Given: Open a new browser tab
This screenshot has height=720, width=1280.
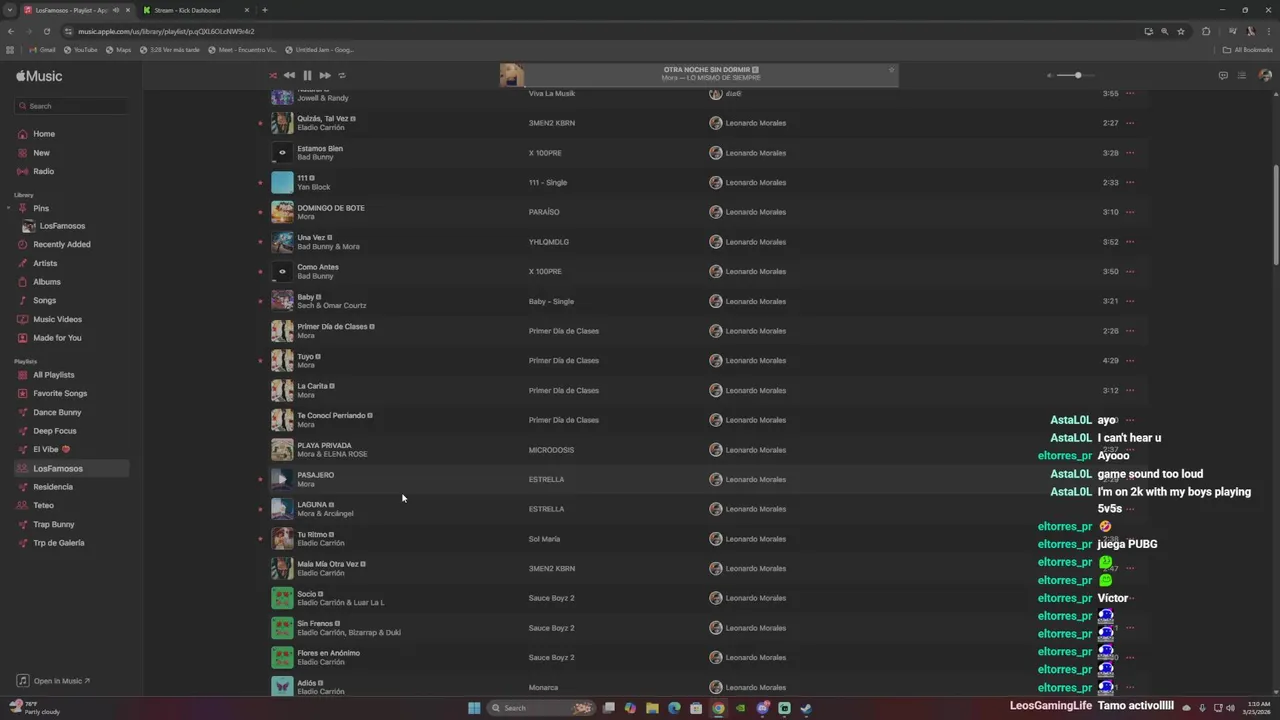Looking at the screenshot, I should pyautogui.click(x=264, y=10).
